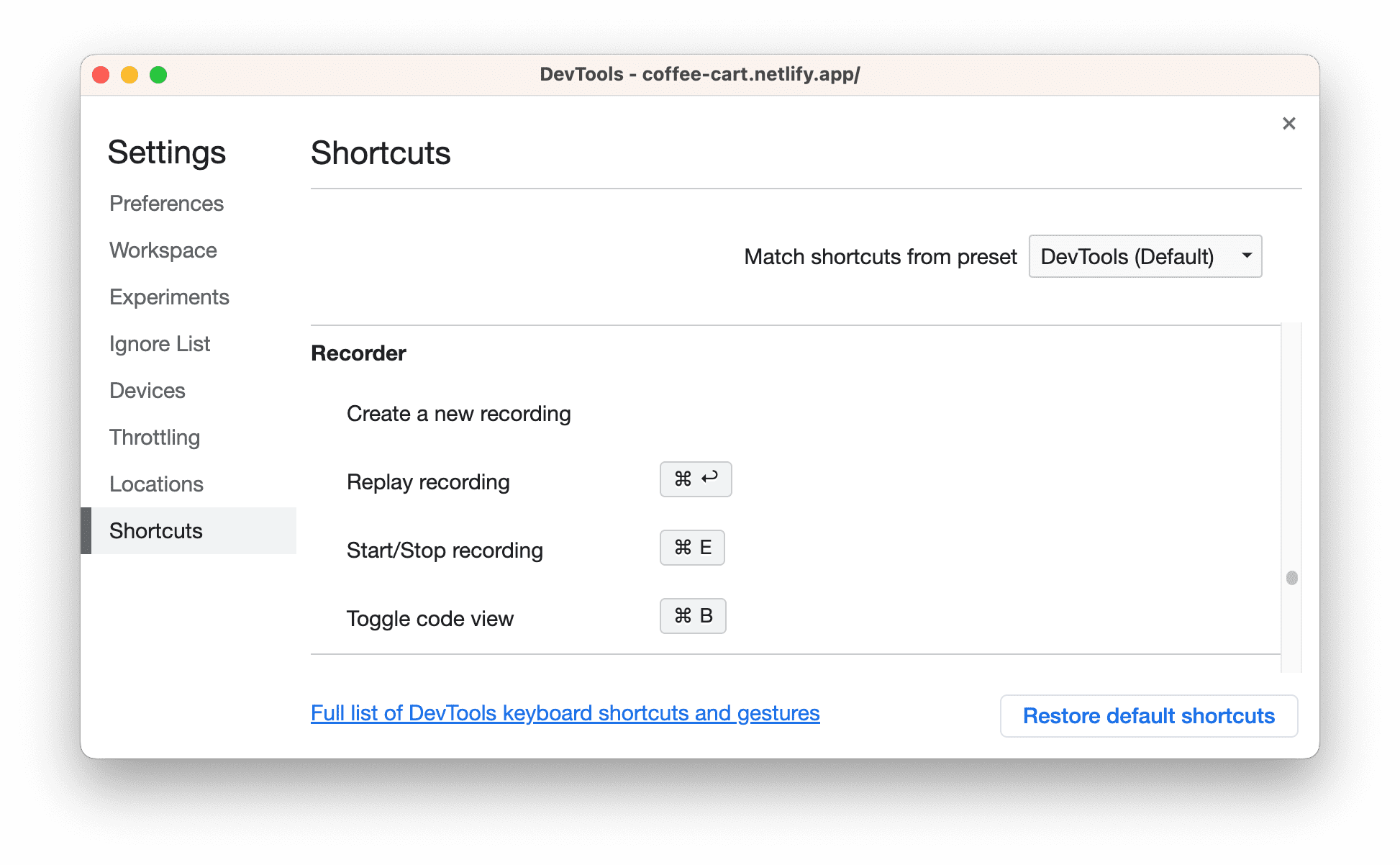The height and width of the screenshot is (865, 1400).
Task: Navigate to Ignore List settings
Action: [158, 343]
